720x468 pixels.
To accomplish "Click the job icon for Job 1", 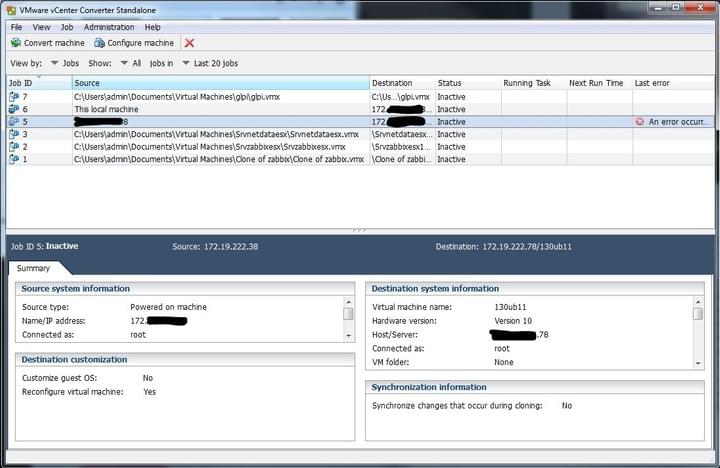I will pos(14,159).
